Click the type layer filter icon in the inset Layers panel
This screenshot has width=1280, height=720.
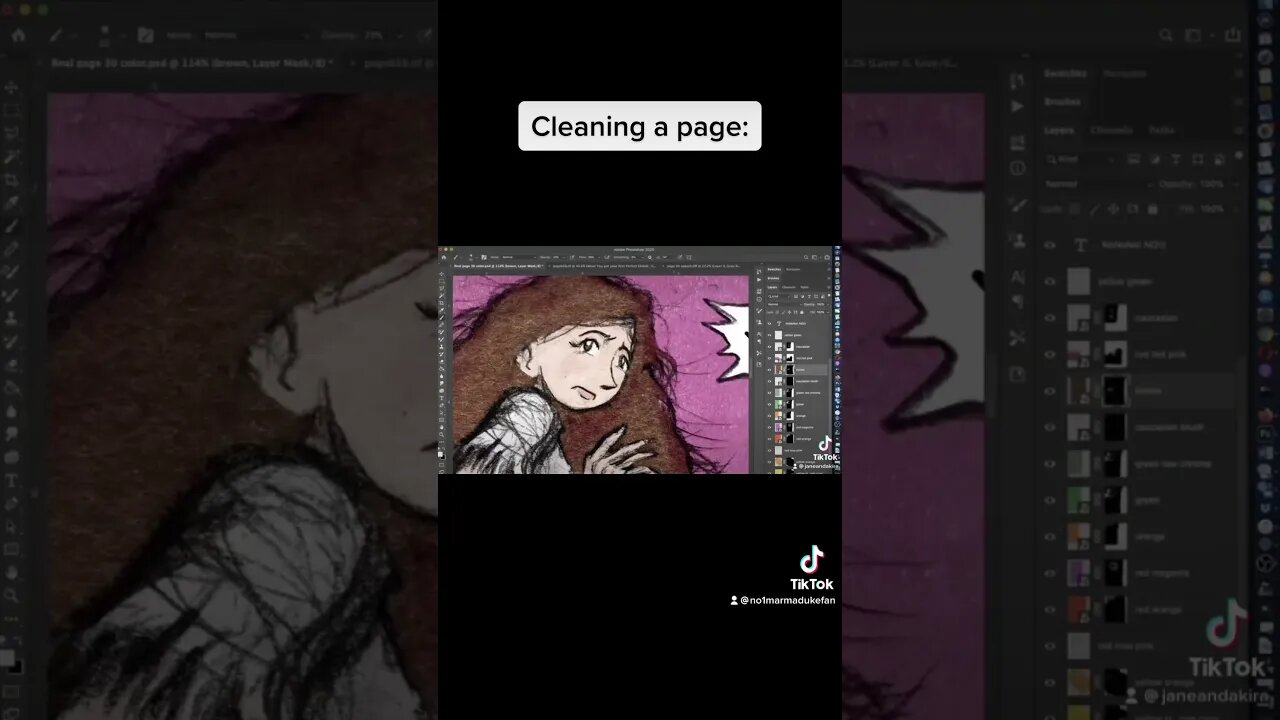809,296
